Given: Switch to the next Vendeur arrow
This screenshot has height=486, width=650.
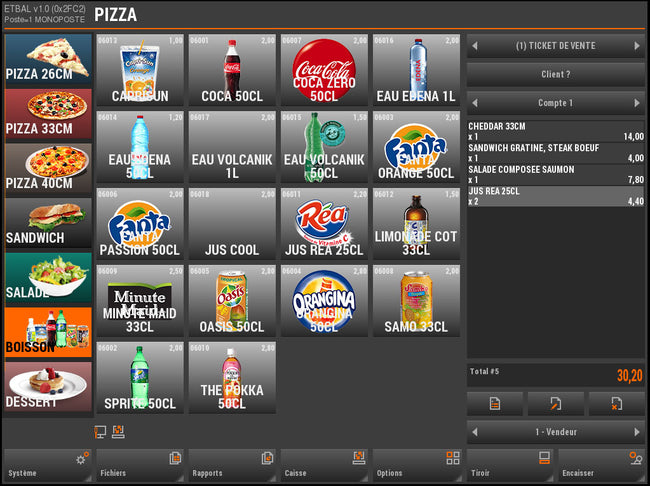Looking at the screenshot, I should point(637,432).
